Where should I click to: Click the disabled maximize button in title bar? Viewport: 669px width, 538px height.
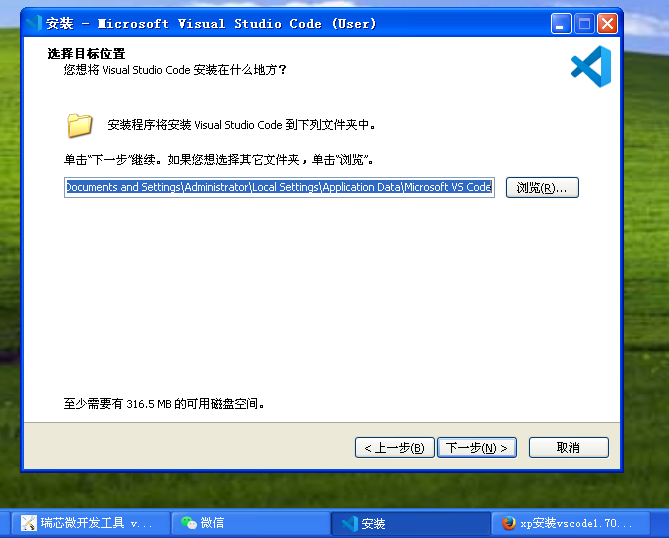pyautogui.click(x=584, y=23)
